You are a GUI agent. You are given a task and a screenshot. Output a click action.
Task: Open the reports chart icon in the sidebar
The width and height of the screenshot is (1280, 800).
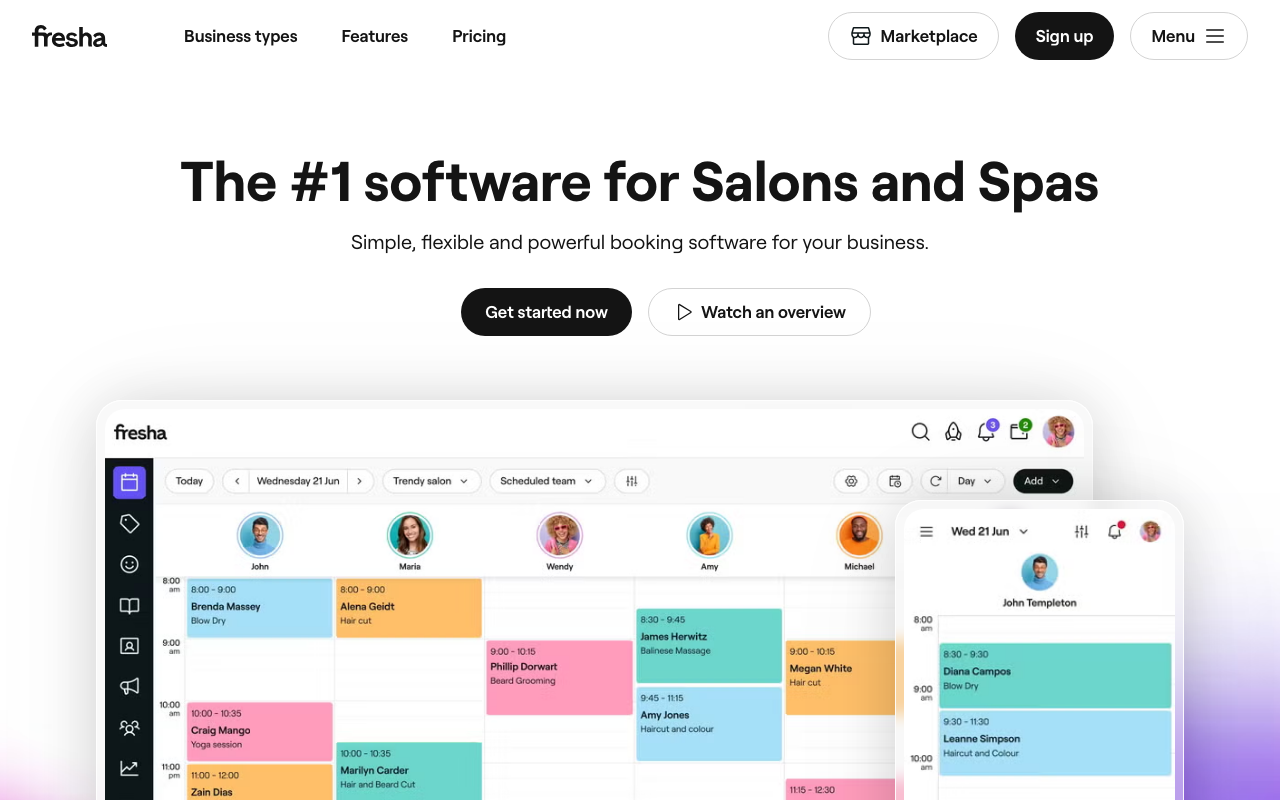point(129,768)
